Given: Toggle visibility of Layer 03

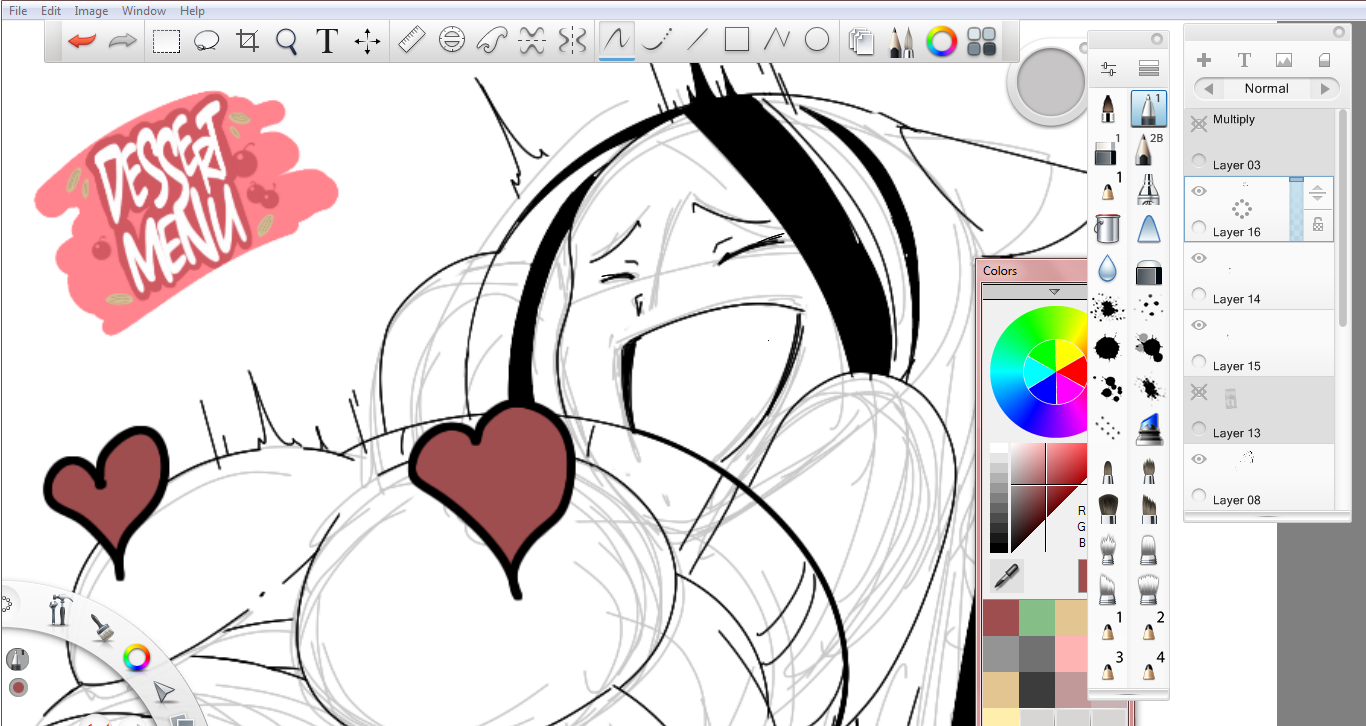Looking at the screenshot, I should (x=1199, y=124).
